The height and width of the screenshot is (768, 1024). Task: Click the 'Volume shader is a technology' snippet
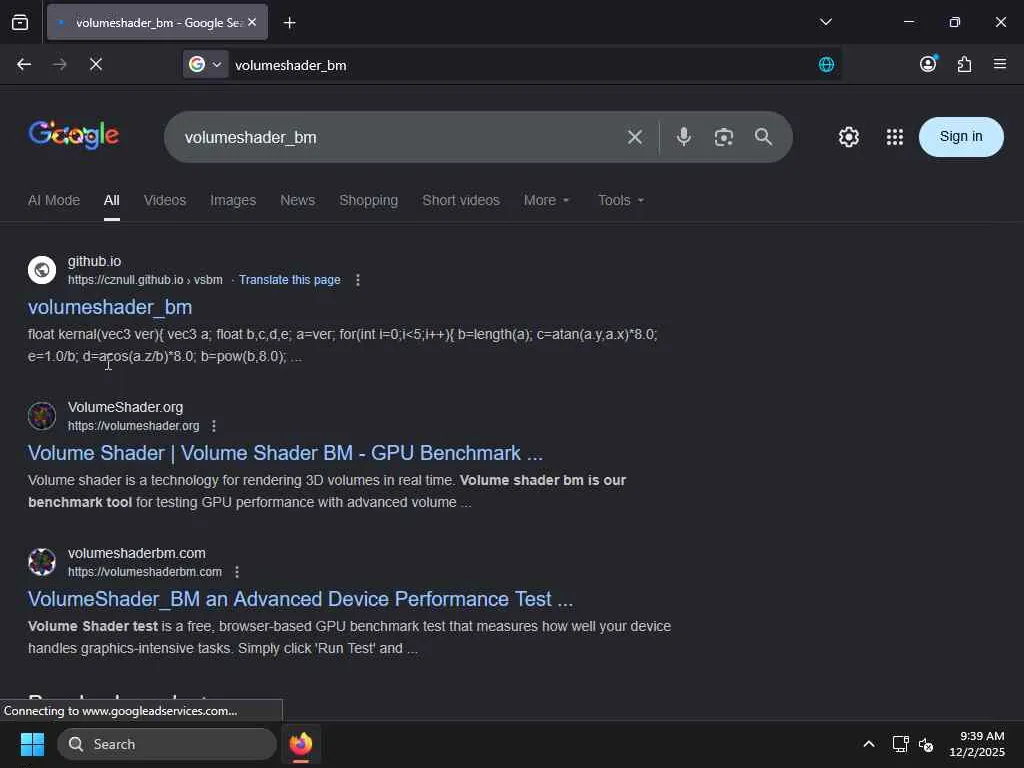click(x=327, y=491)
